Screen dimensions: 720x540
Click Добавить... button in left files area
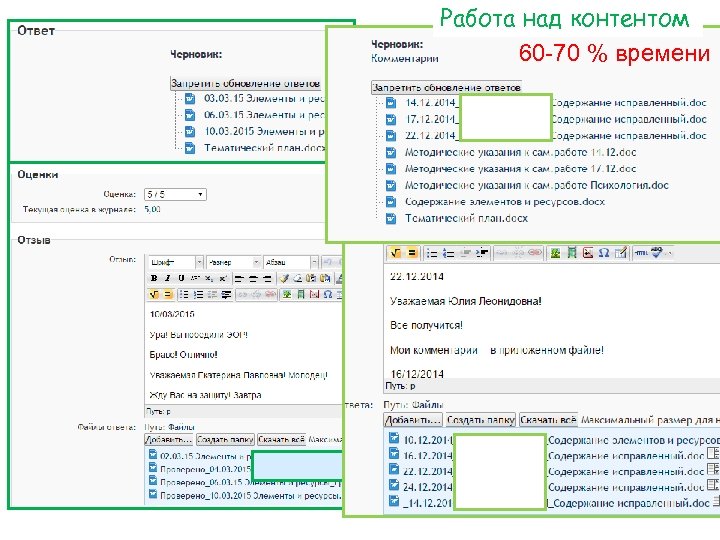[169, 439]
